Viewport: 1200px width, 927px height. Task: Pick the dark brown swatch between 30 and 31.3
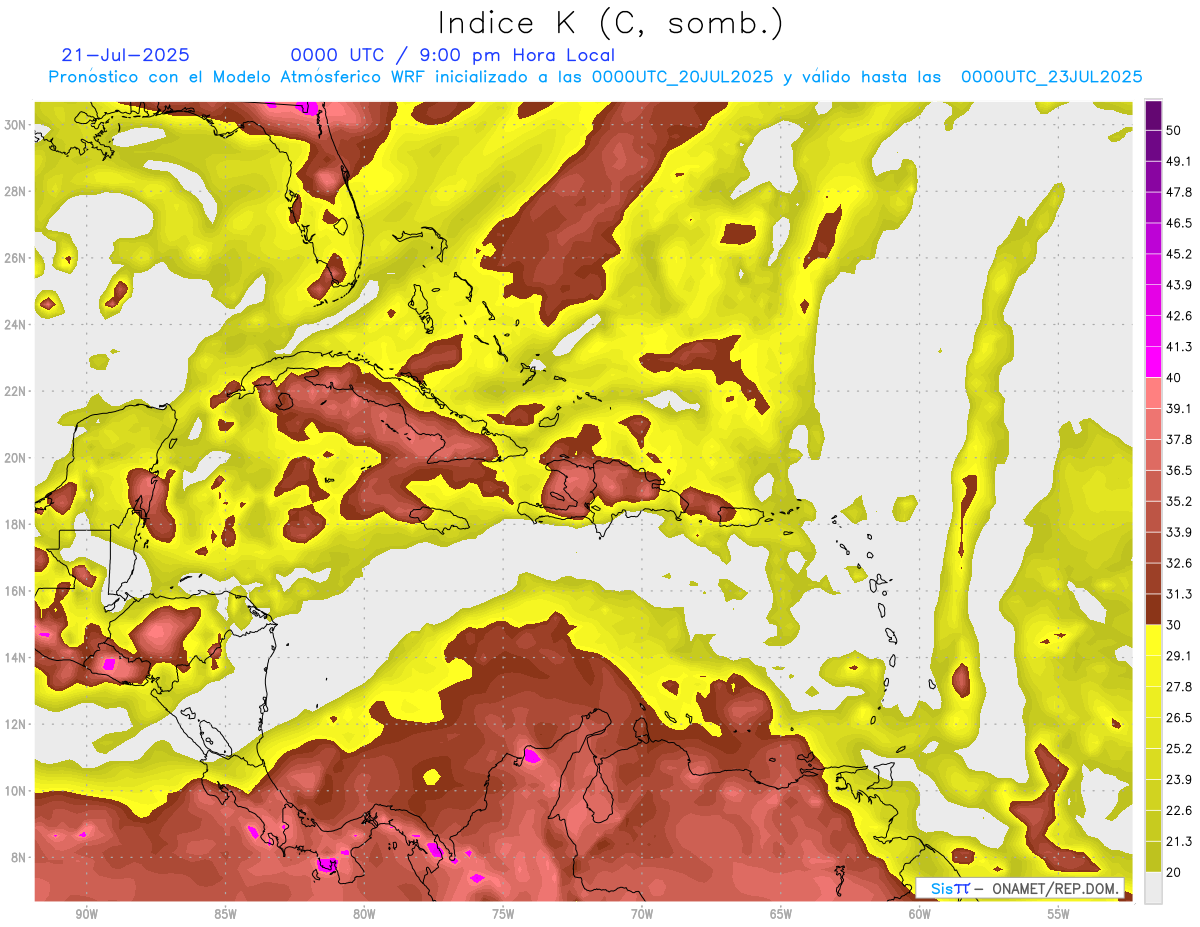(x=1153, y=609)
